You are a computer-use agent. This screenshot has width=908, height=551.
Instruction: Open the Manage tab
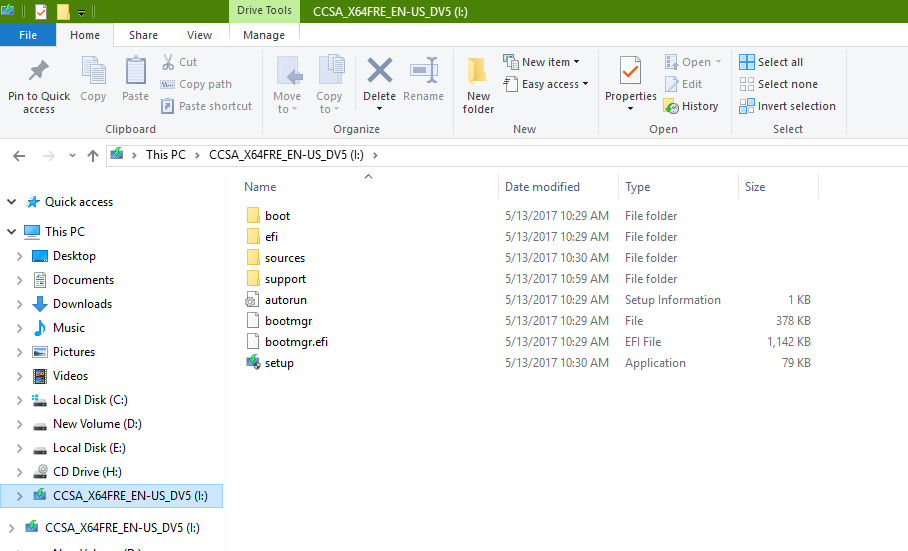point(264,35)
